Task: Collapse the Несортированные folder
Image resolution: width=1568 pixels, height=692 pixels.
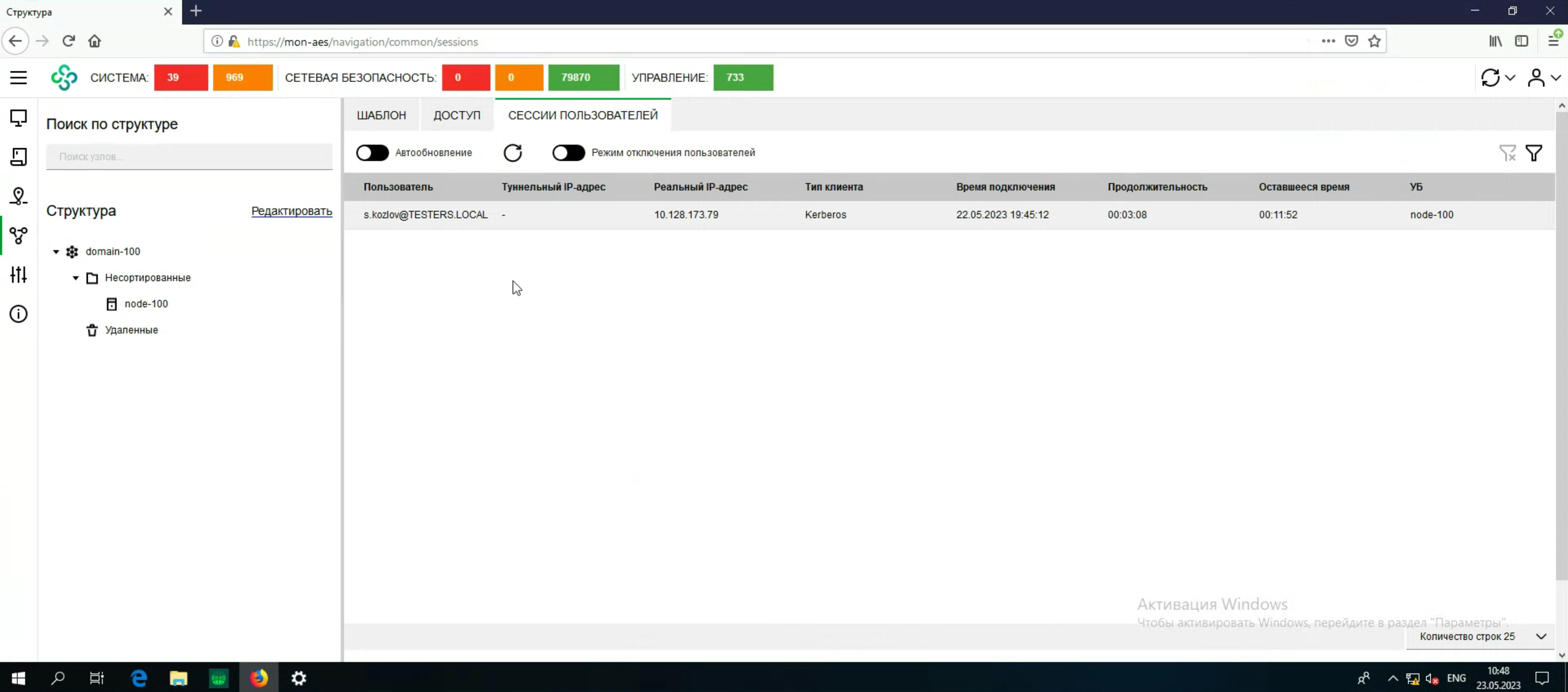Action: click(x=75, y=278)
